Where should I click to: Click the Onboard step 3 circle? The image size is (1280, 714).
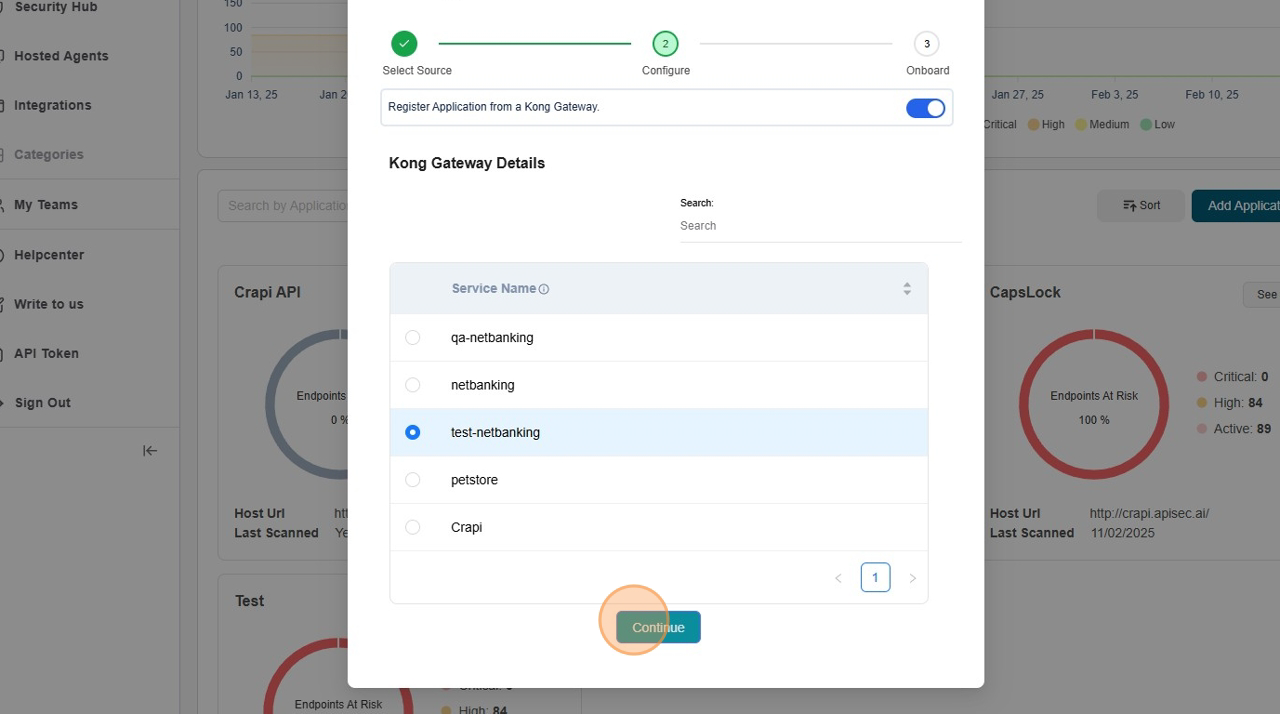point(926,44)
